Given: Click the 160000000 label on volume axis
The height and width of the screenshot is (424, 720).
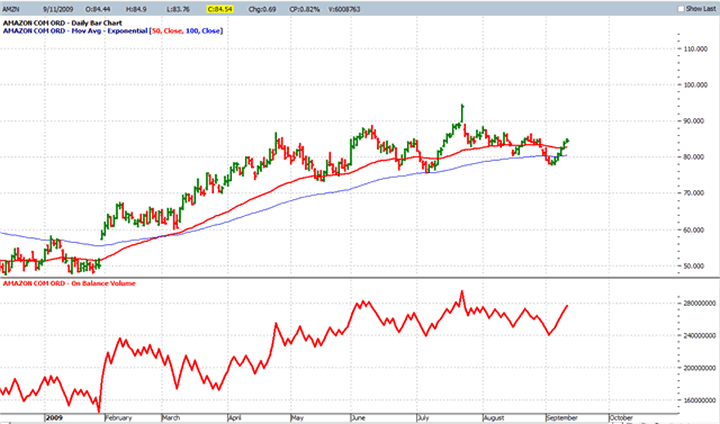Looking at the screenshot, I should click(695, 400).
